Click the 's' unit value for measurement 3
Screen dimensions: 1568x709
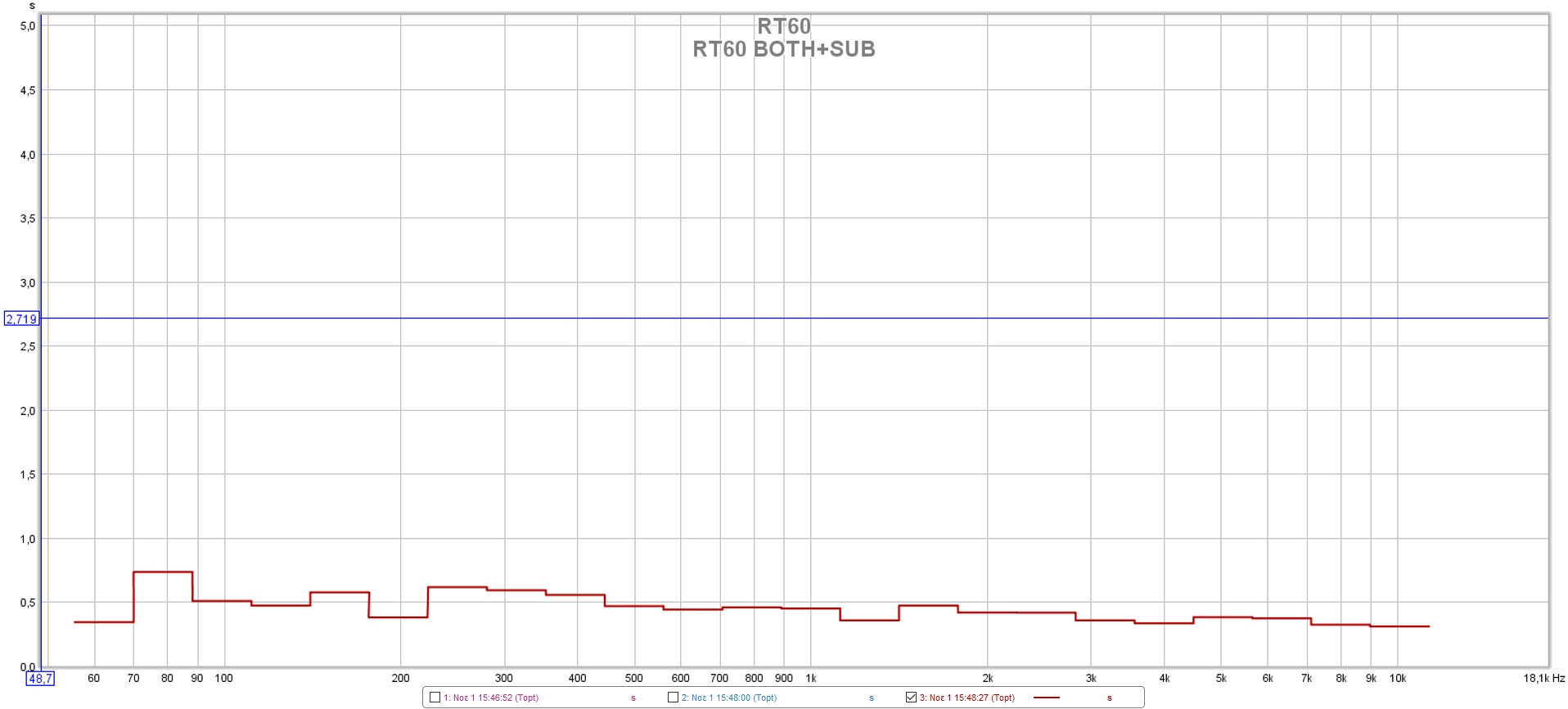pos(1110,698)
